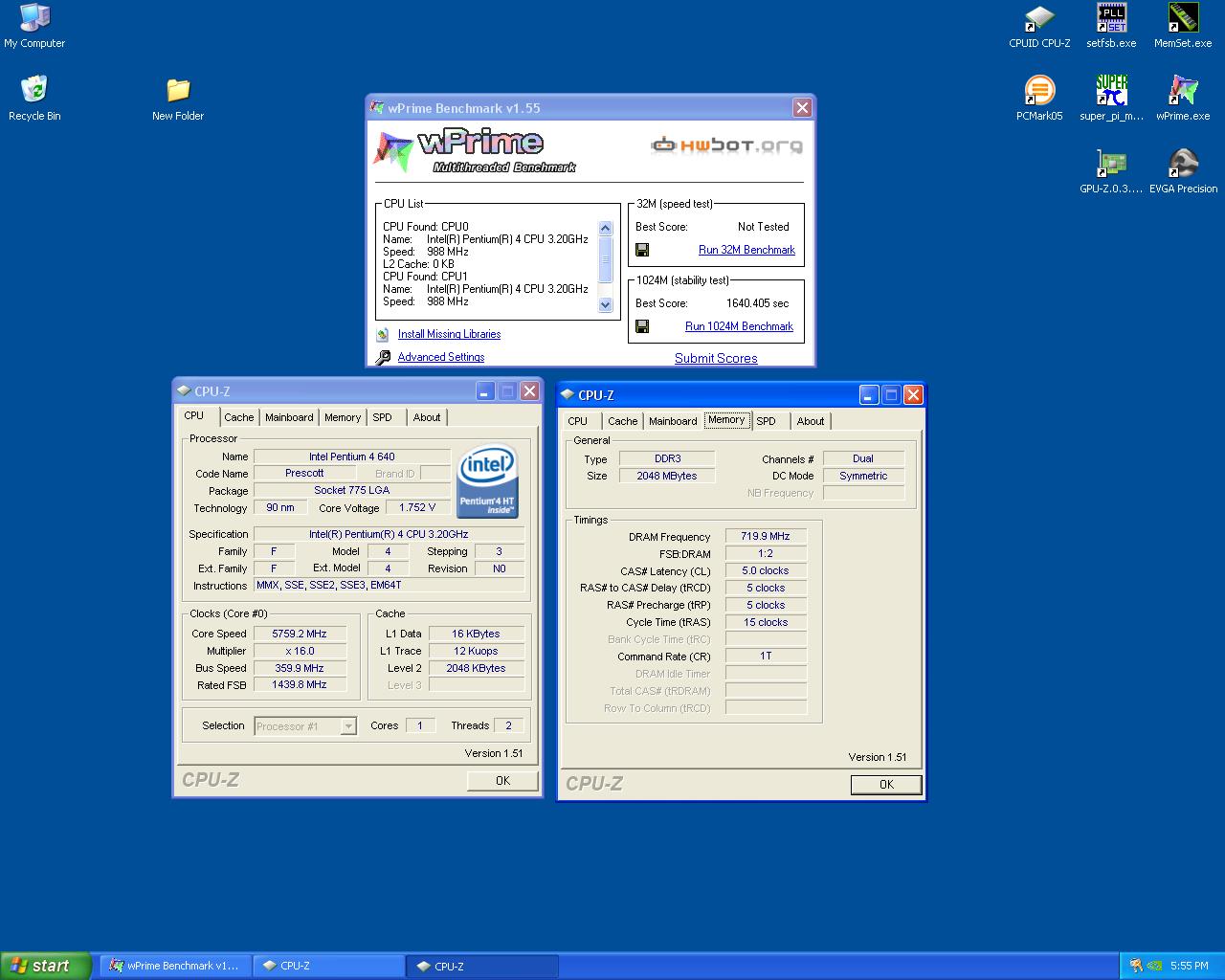Viewport: 1225px width, 980px height.
Task: Click the DRAM Frequency 719.9 MHz value
Action: [x=766, y=537]
